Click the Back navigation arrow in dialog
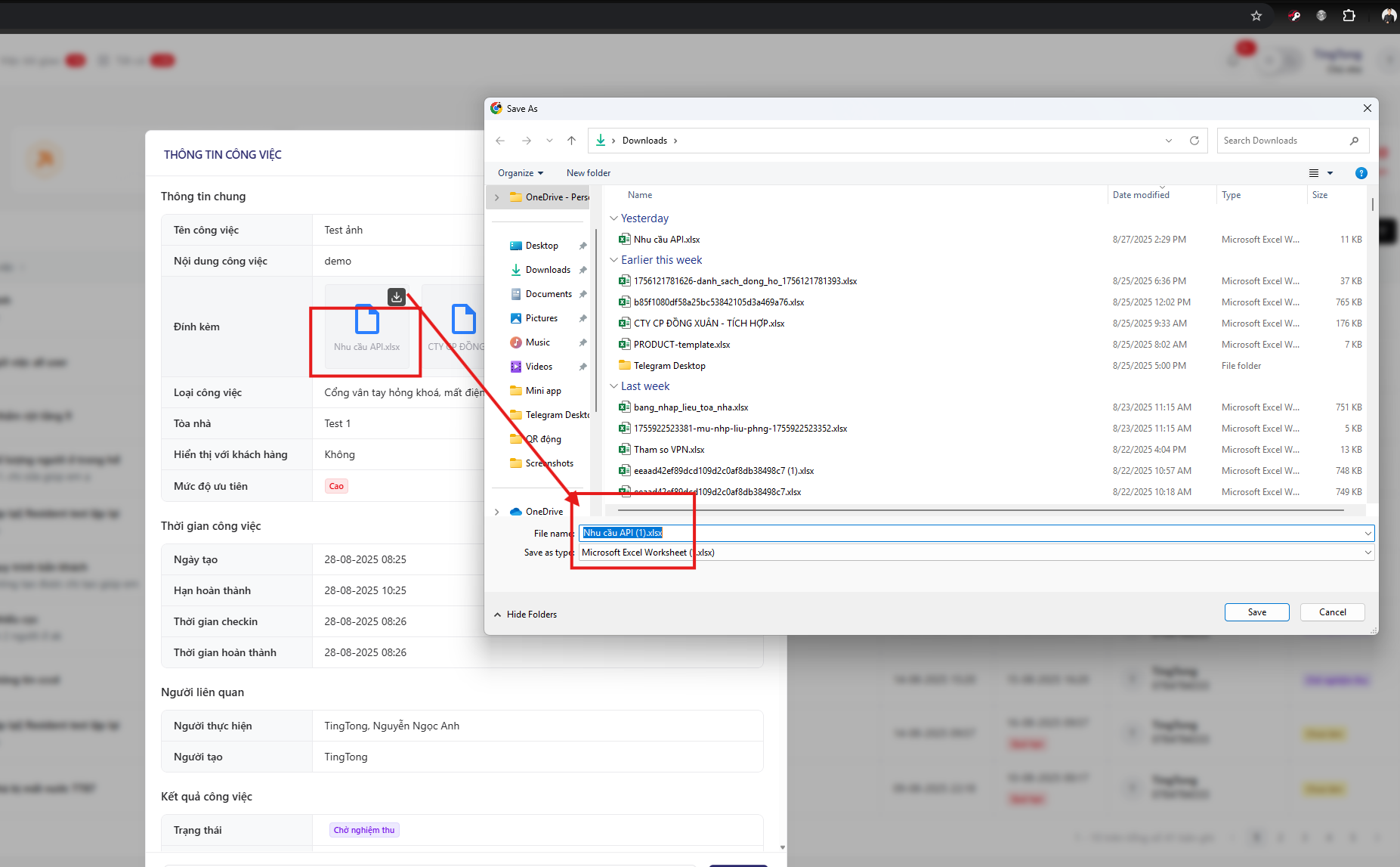 pos(500,141)
